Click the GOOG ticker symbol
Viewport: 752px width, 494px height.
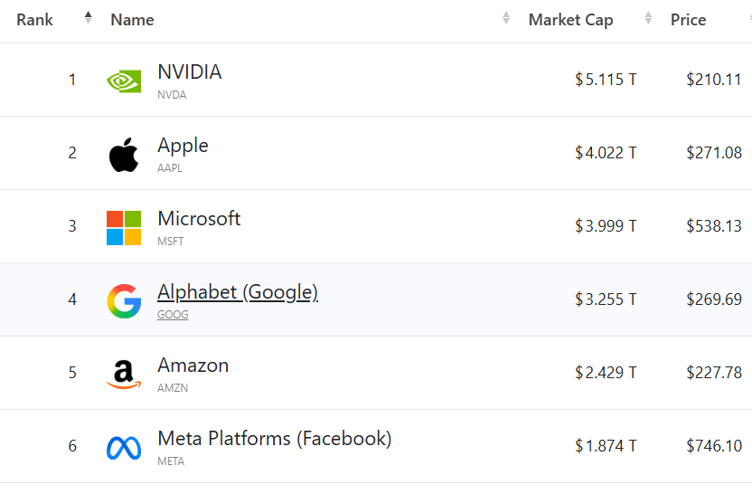[172, 315]
